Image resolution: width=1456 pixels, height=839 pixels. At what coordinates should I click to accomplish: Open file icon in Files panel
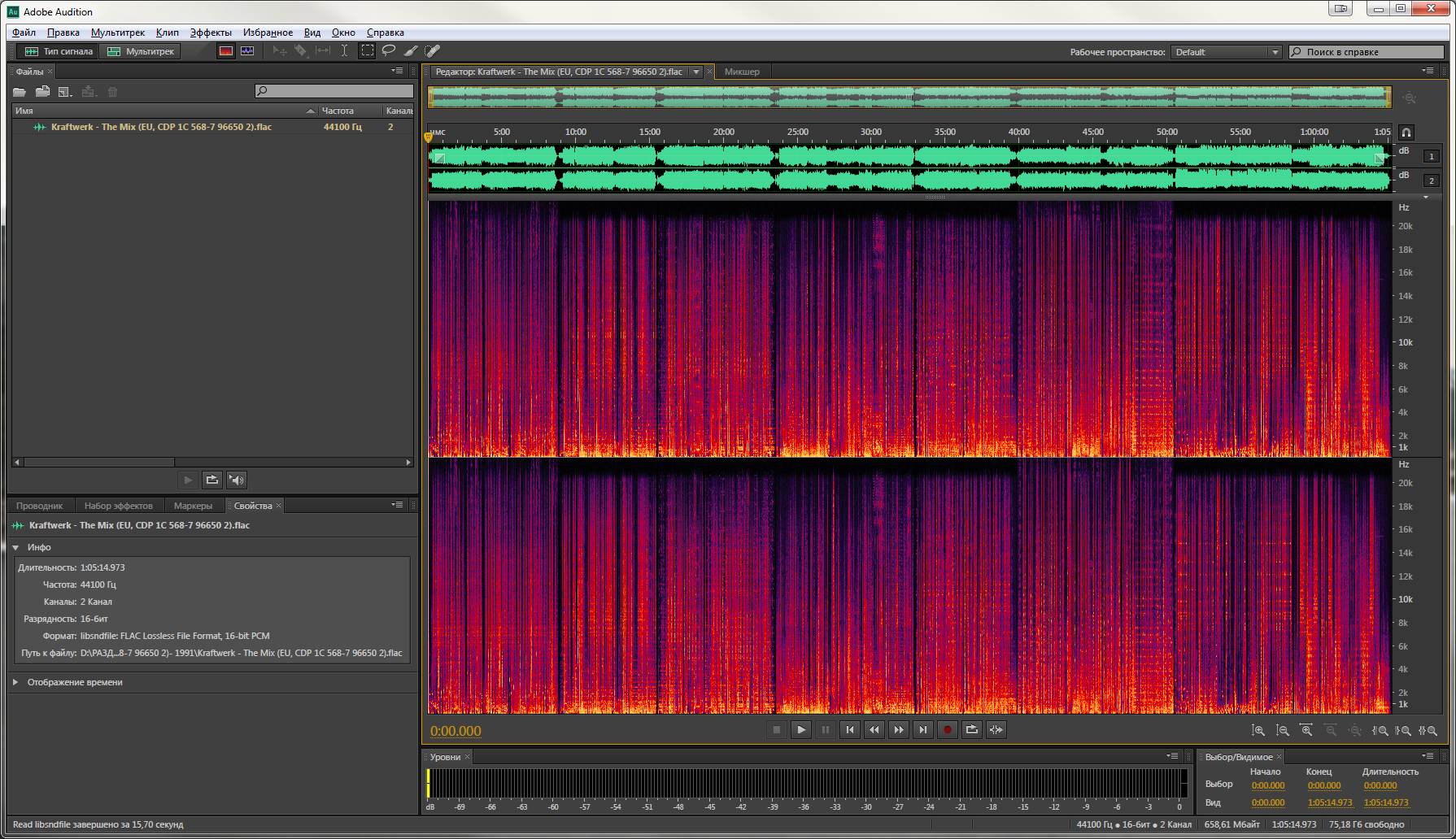pos(20,92)
